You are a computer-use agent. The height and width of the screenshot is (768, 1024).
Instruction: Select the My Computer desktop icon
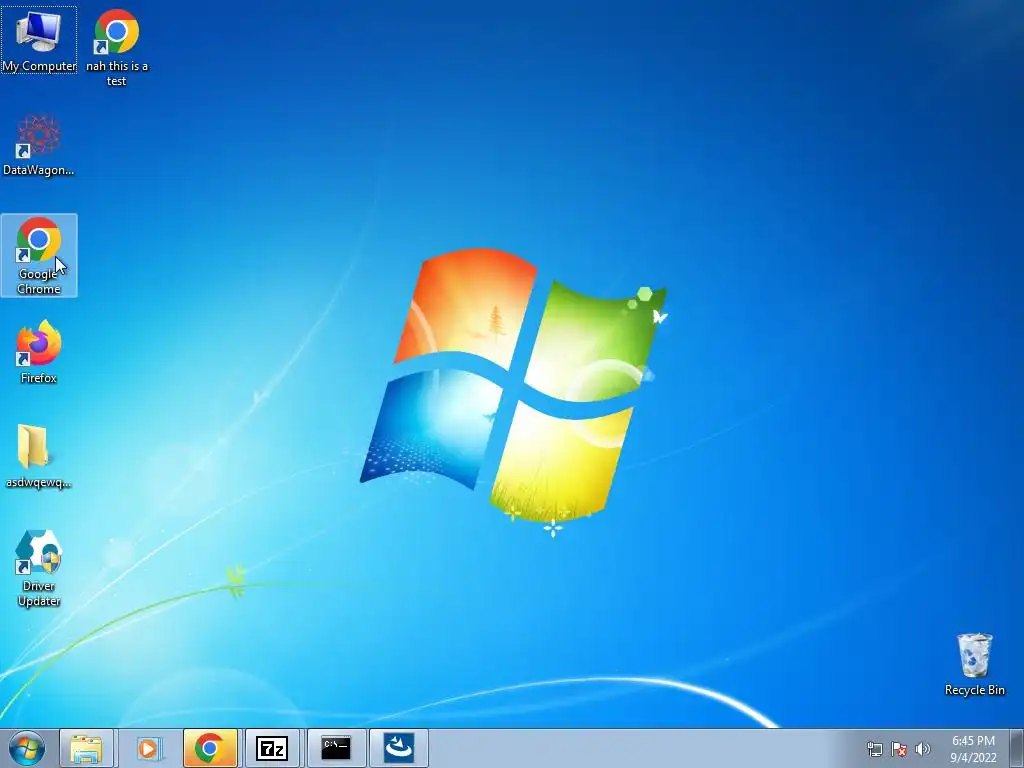[39, 40]
